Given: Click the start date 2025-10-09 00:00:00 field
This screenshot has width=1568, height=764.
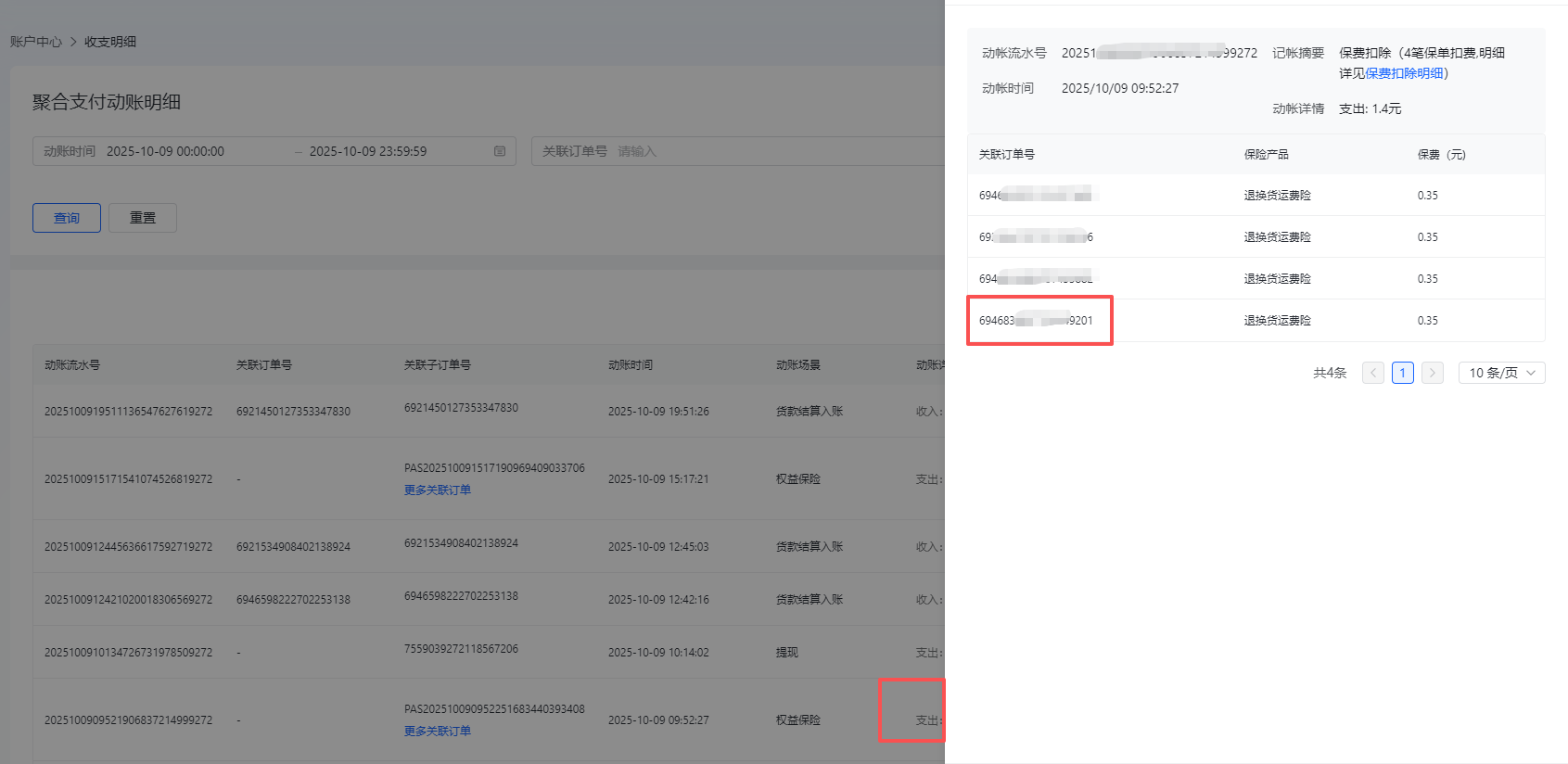Looking at the screenshot, I should coord(165,151).
